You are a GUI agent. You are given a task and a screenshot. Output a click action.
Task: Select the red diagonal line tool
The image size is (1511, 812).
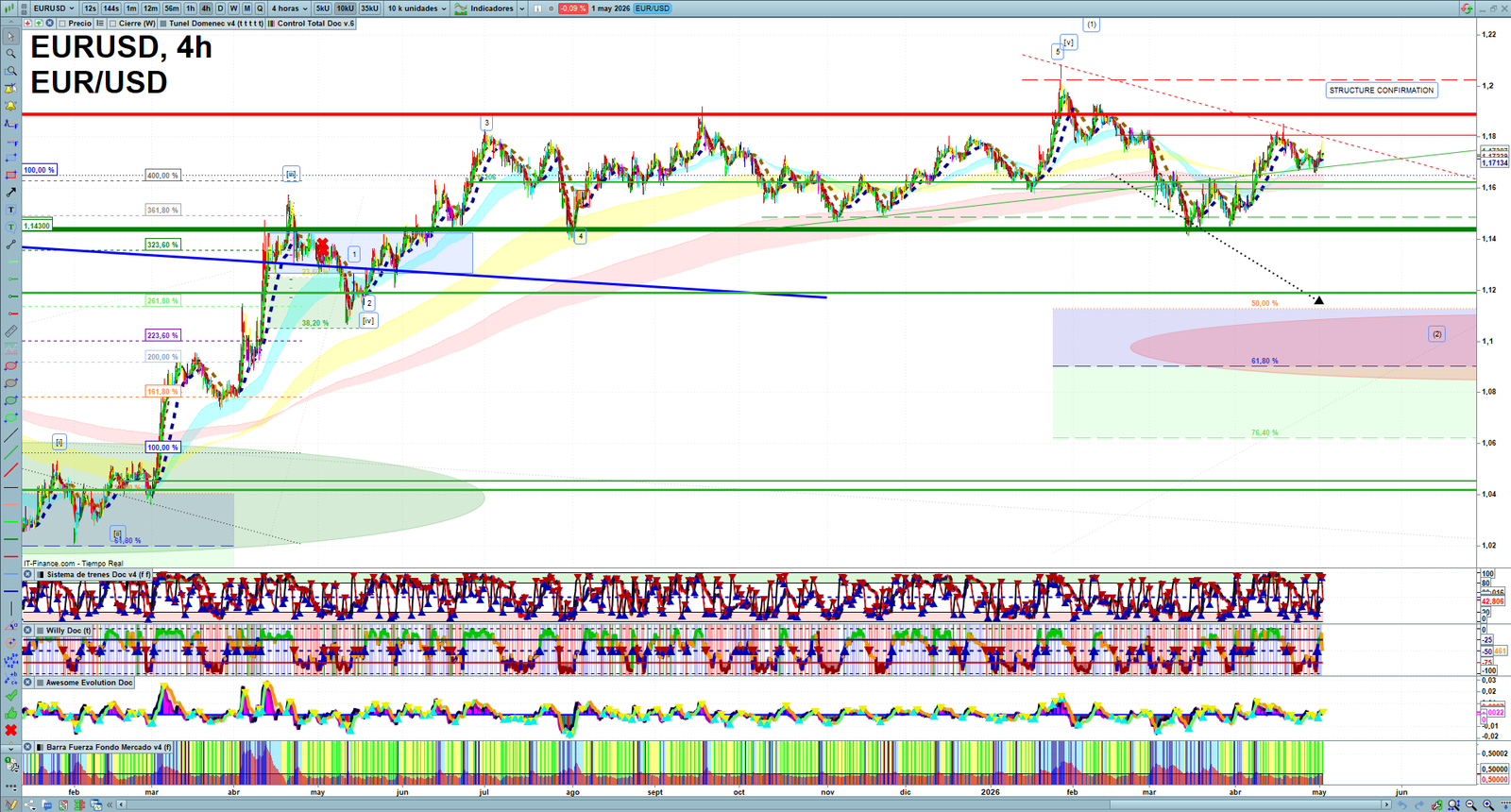[10, 469]
